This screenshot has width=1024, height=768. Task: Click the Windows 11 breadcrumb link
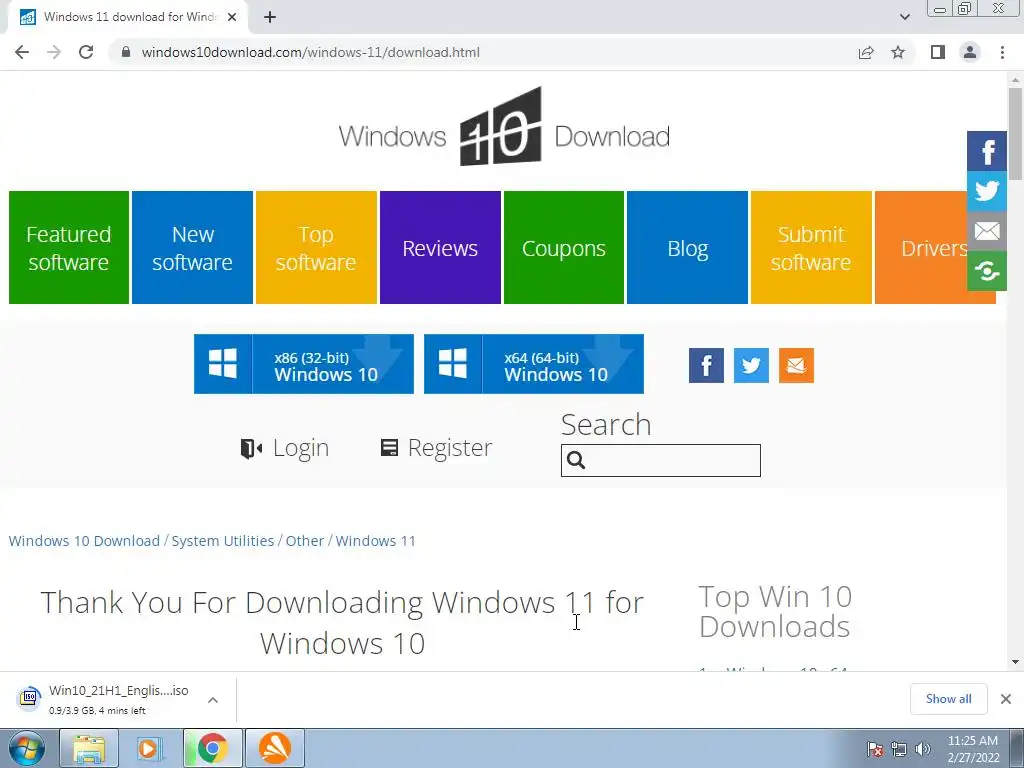[x=376, y=541]
